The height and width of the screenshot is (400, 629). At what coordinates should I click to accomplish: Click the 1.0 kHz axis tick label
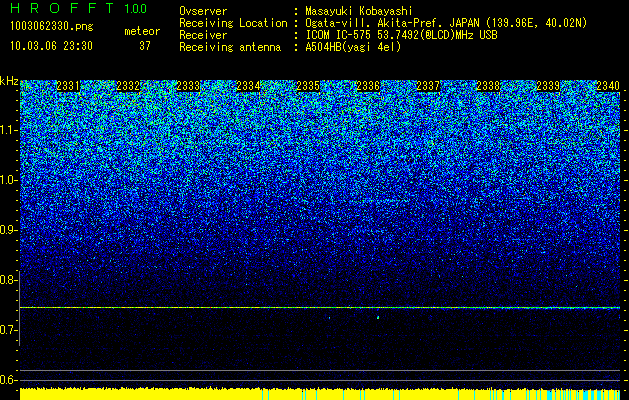(x=9, y=181)
